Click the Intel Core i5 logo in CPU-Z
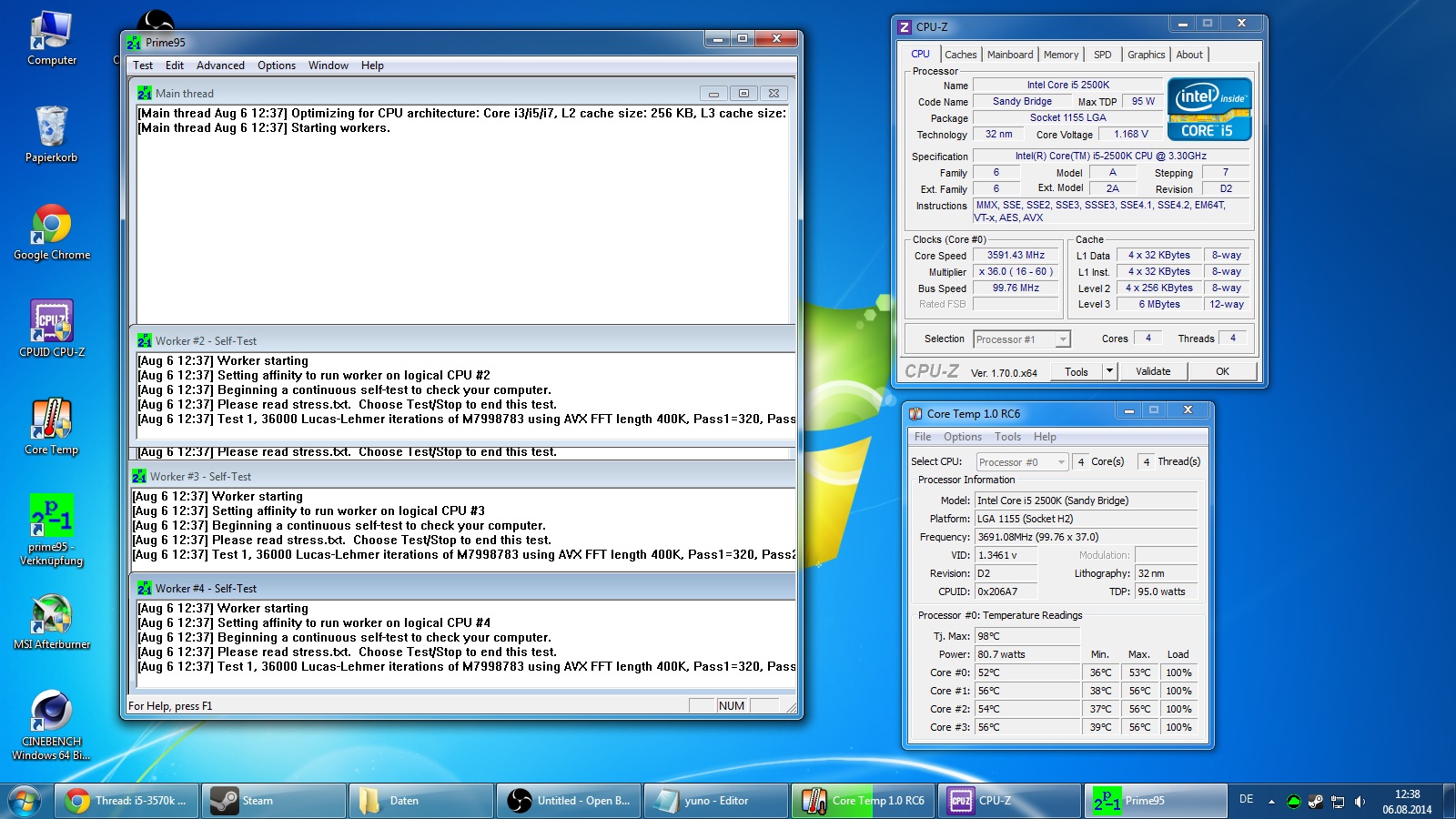The width and height of the screenshot is (1456, 819). pyautogui.click(x=1209, y=110)
